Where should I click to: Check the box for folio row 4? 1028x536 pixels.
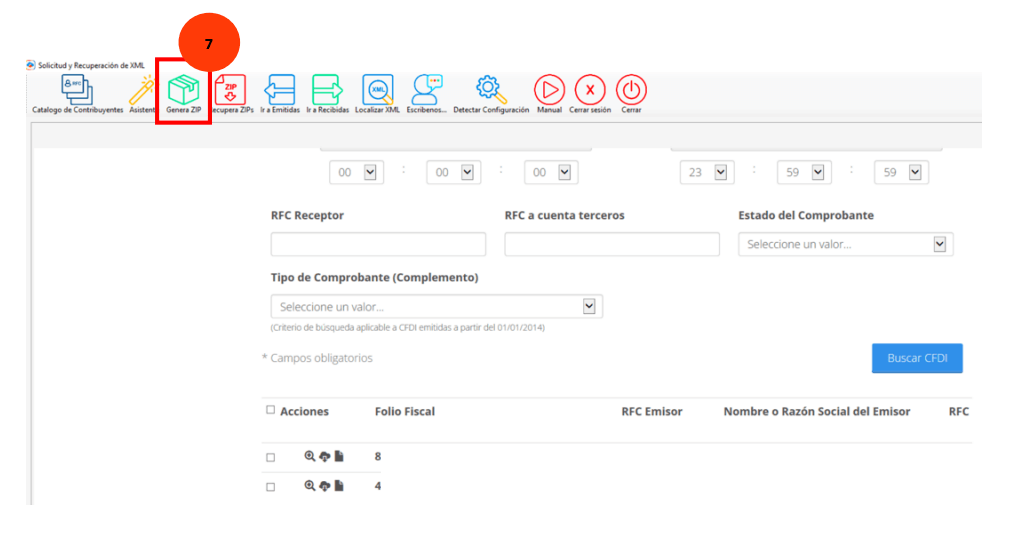[x=270, y=487]
